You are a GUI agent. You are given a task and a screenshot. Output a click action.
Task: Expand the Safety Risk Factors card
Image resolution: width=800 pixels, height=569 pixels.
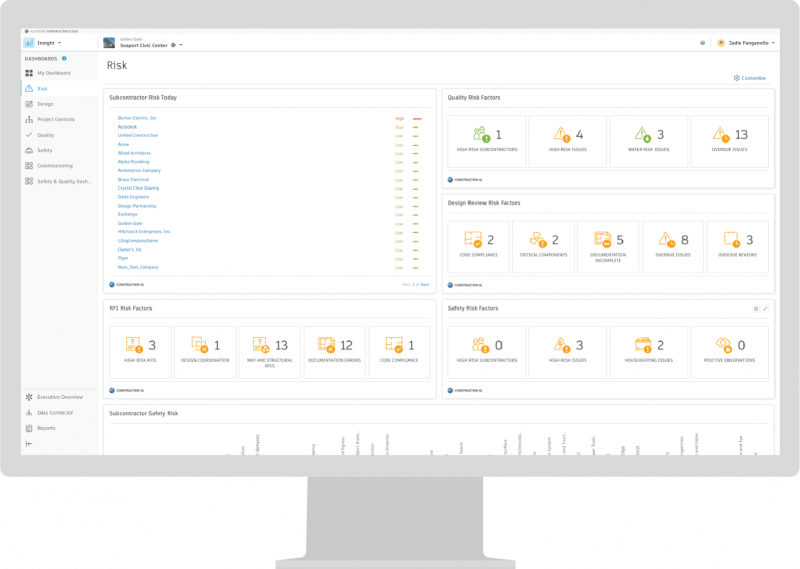(x=765, y=309)
